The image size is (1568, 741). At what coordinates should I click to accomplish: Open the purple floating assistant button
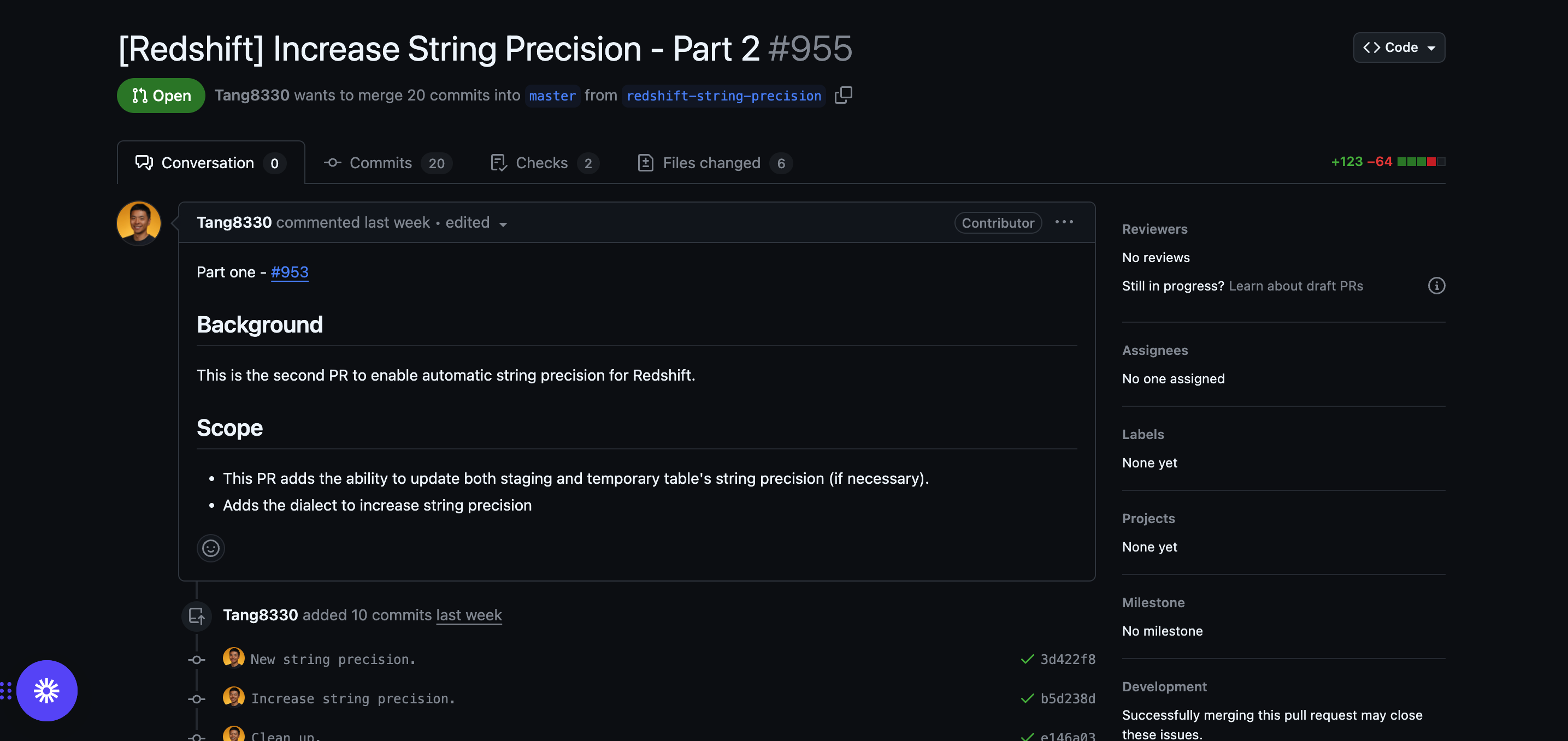click(47, 691)
